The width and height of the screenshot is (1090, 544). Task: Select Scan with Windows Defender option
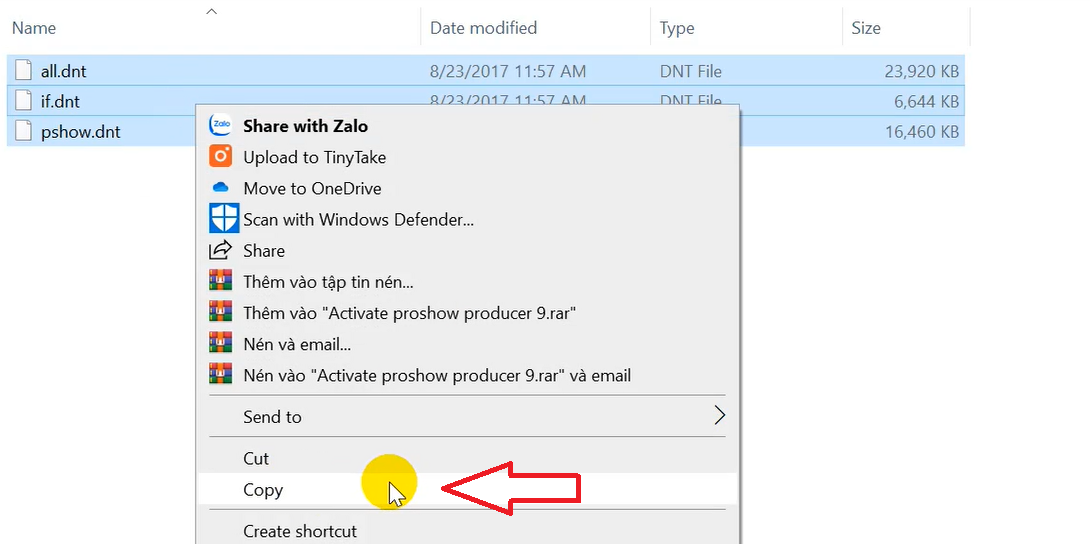click(x=358, y=219)
